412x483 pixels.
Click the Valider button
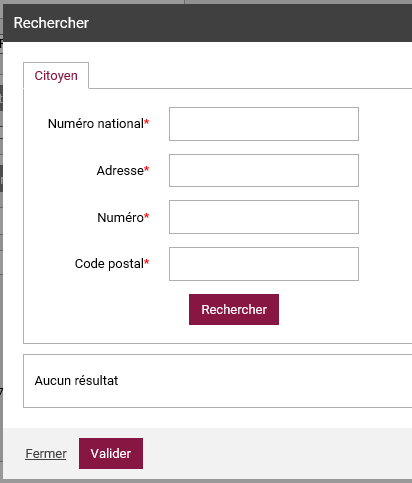click(111, 453)
